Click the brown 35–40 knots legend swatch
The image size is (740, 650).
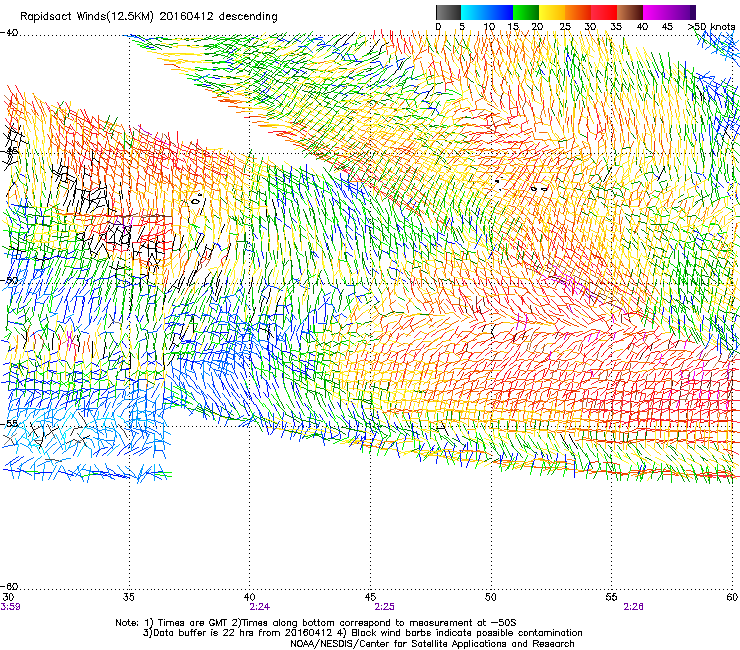pyautogui.click(x=630, y=12)
